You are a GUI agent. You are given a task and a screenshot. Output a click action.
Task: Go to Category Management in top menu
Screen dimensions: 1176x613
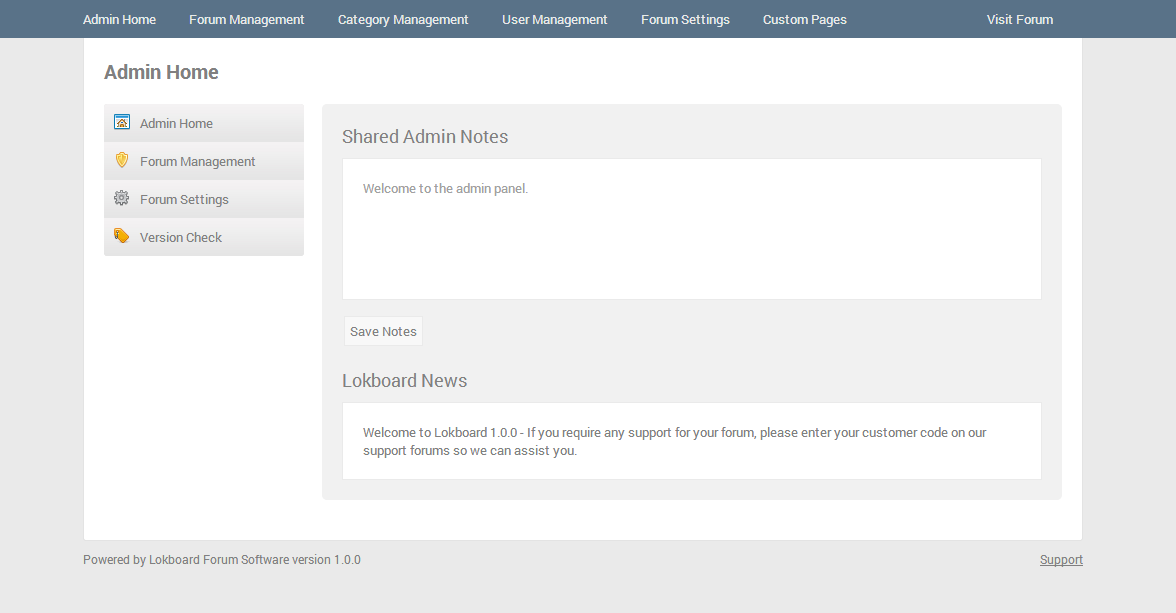click(403, 20)
